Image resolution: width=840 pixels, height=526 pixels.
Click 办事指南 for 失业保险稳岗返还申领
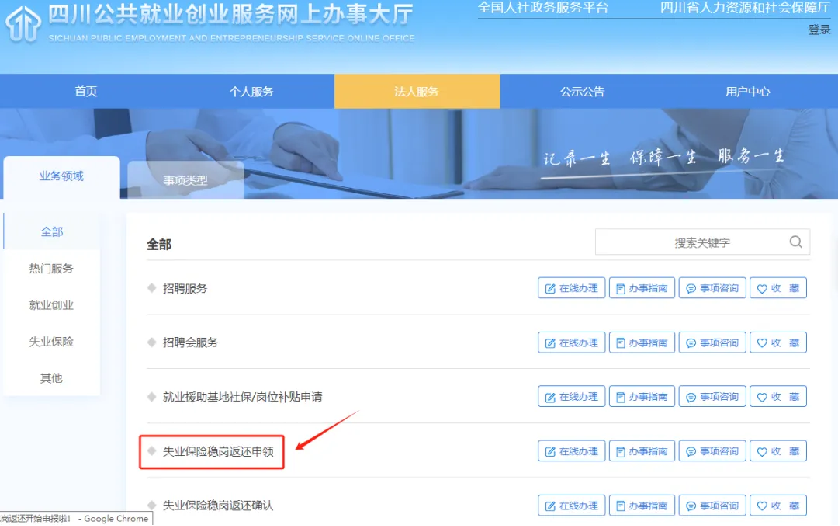click(642, 452)
